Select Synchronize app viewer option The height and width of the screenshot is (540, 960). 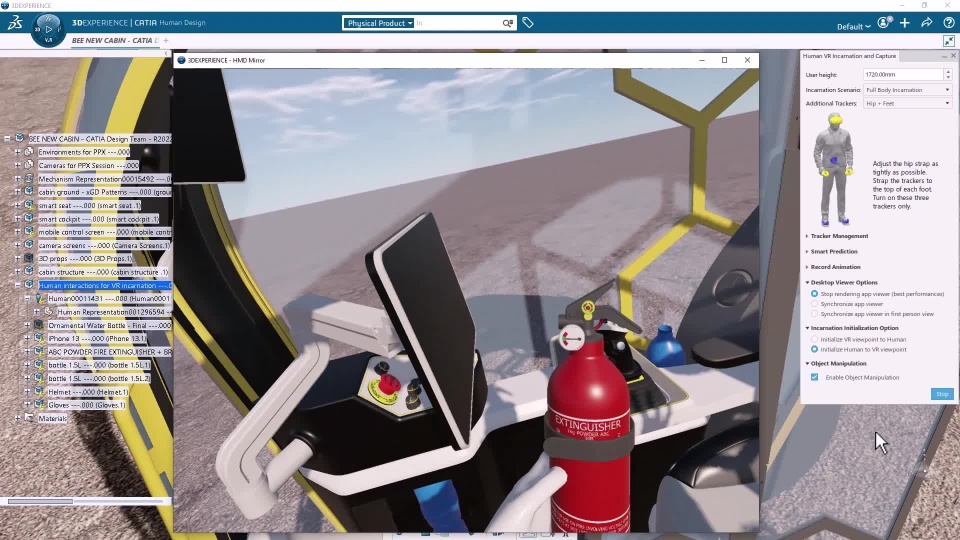click(x=814, y=304)
